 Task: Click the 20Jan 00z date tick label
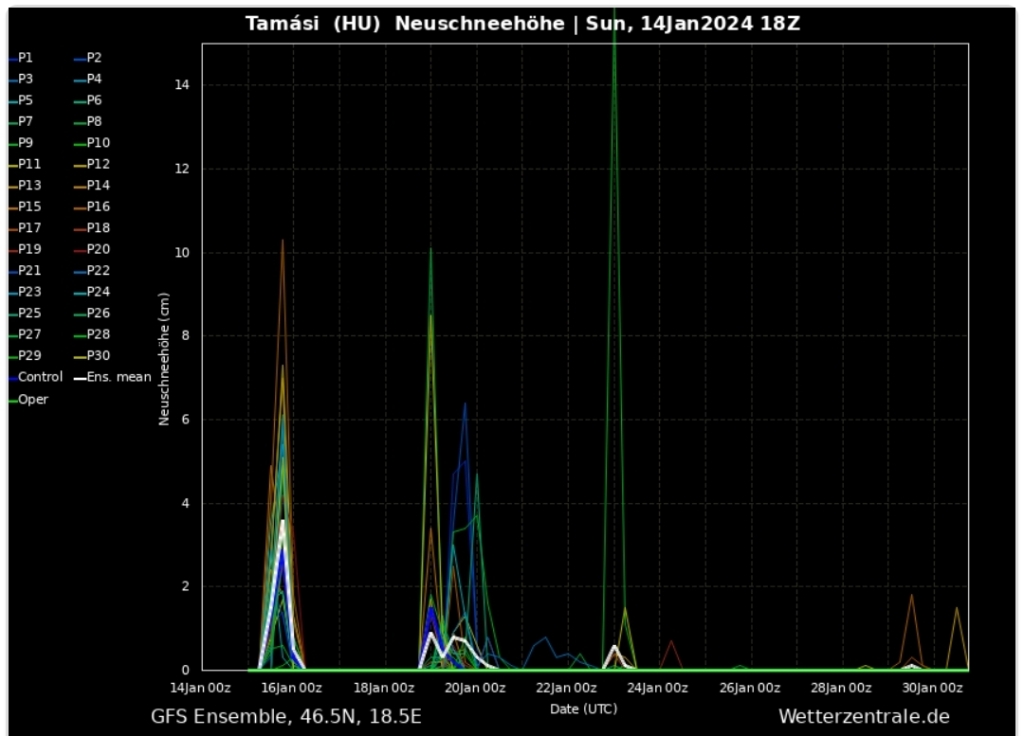(475, 688)
